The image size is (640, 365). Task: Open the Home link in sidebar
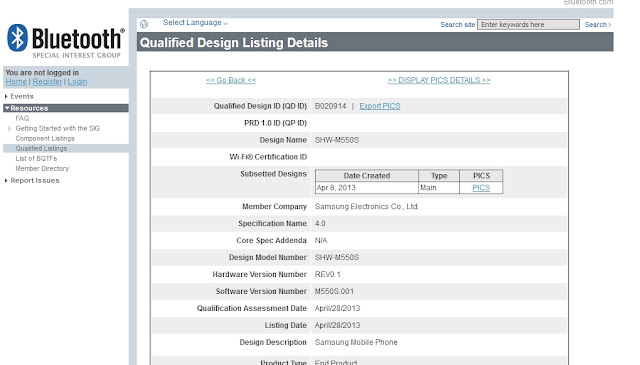[x=16, y=82]
